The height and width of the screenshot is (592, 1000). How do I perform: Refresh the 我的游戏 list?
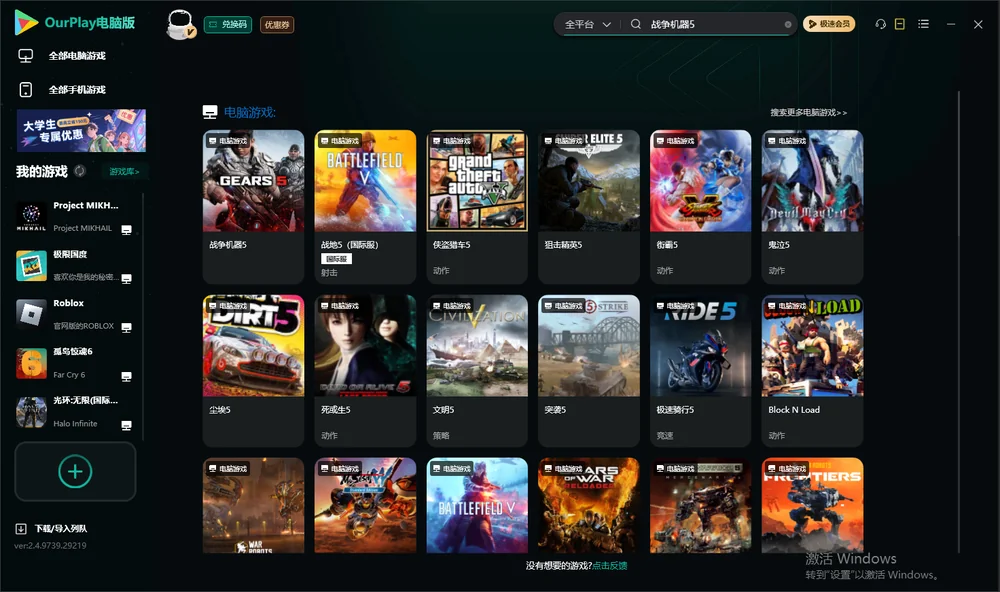pos(80,171)
